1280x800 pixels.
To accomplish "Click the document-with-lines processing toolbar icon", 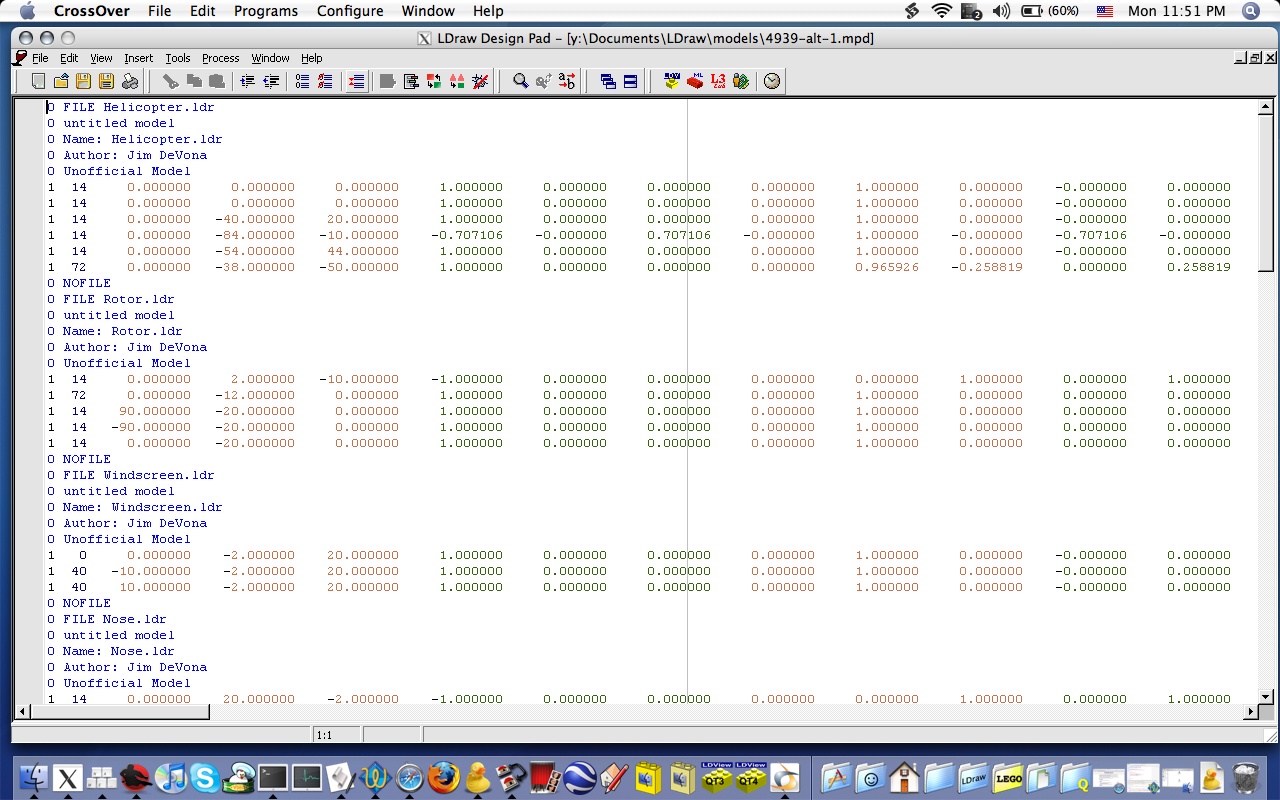I will tap(411, 81).
